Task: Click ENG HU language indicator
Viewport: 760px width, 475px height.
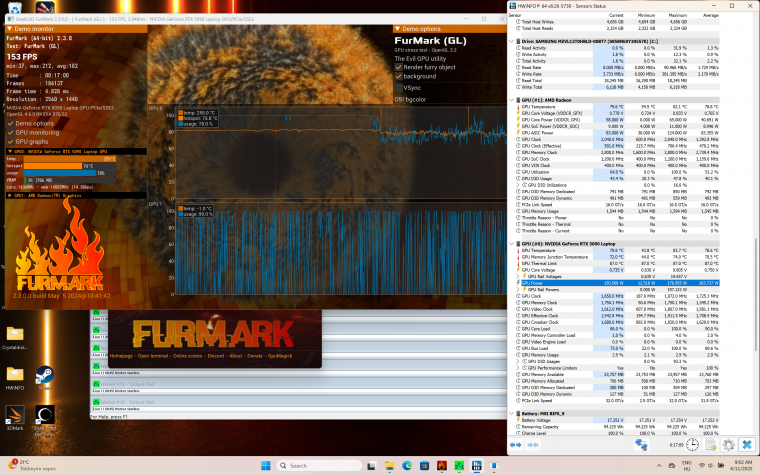Action: pos(686,466)
